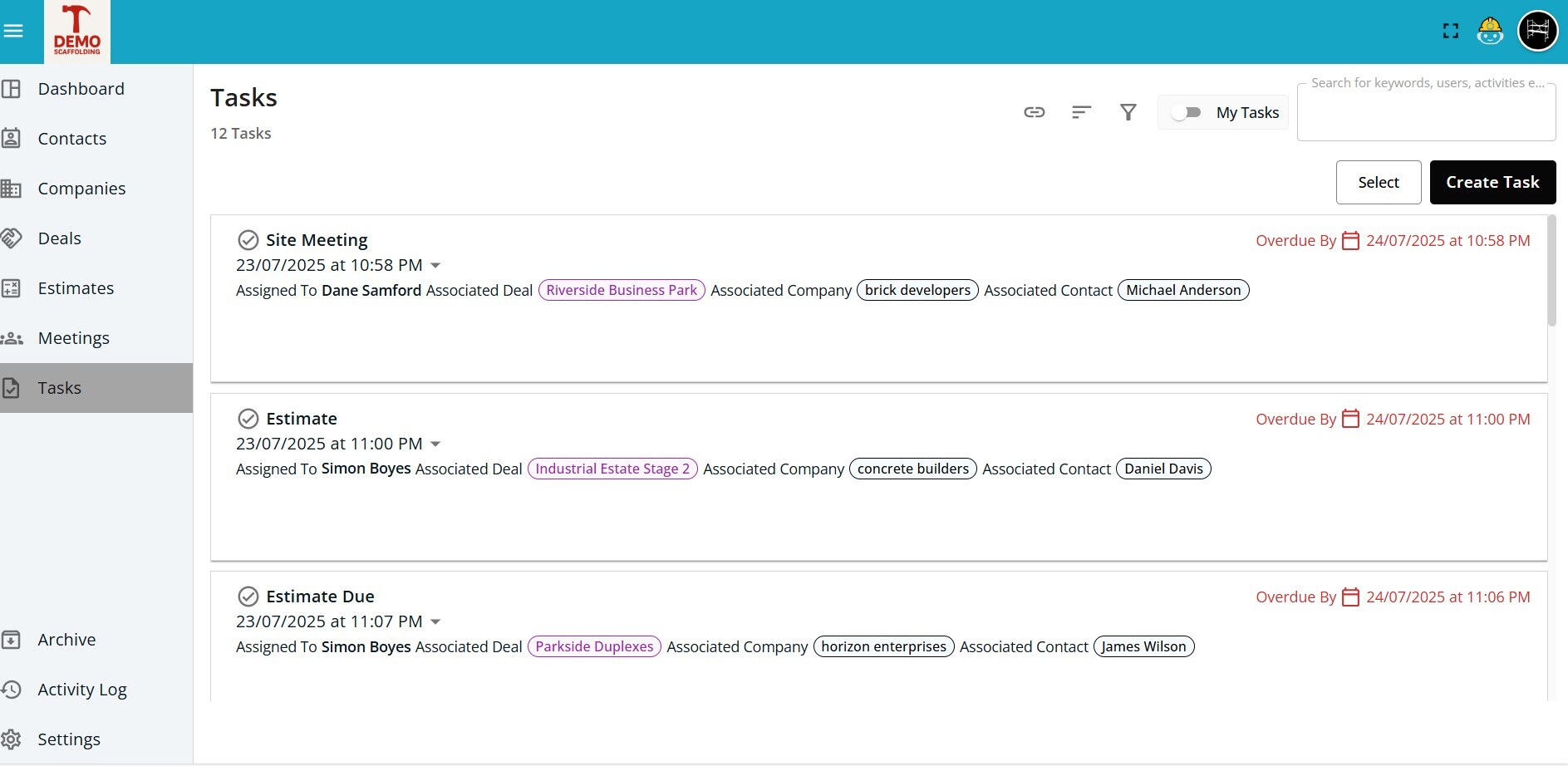The image size is (1568, 766).
Task: Click the Contacts sidebar icon
Action: [12, 139]
